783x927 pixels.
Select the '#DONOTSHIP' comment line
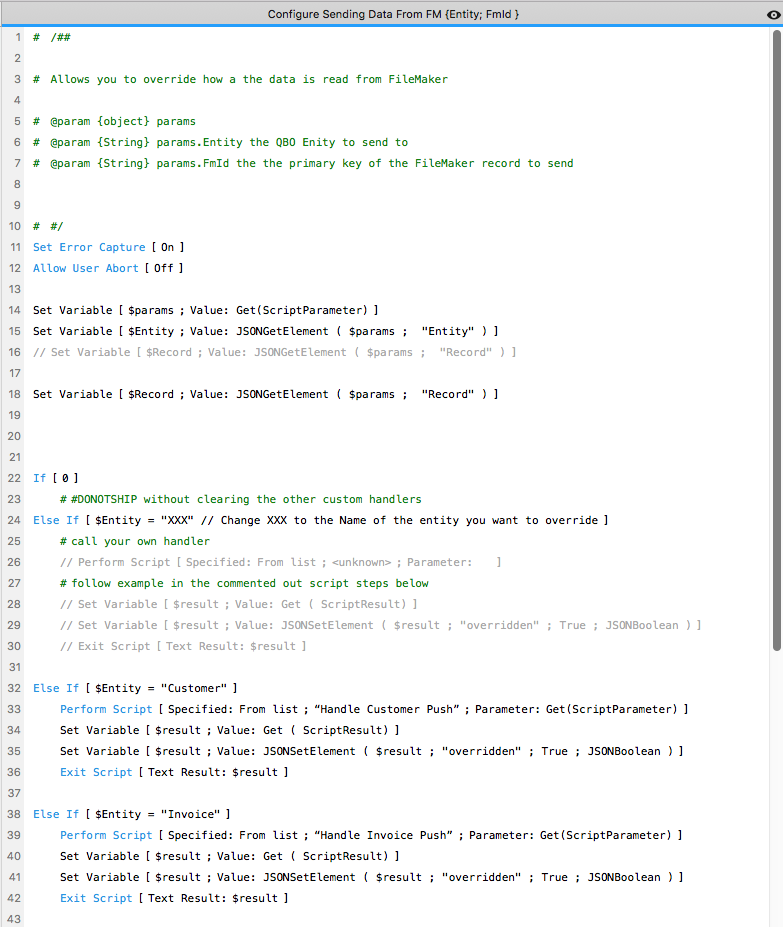(x=241, y=499)
